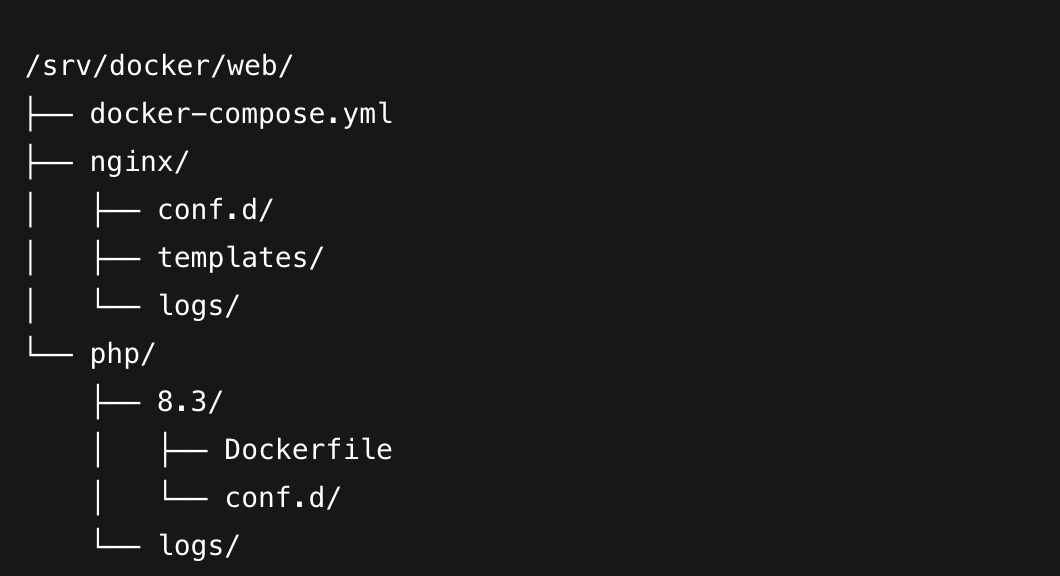Collapse the branch connector beside 8.3/

(x=116, y=402)
